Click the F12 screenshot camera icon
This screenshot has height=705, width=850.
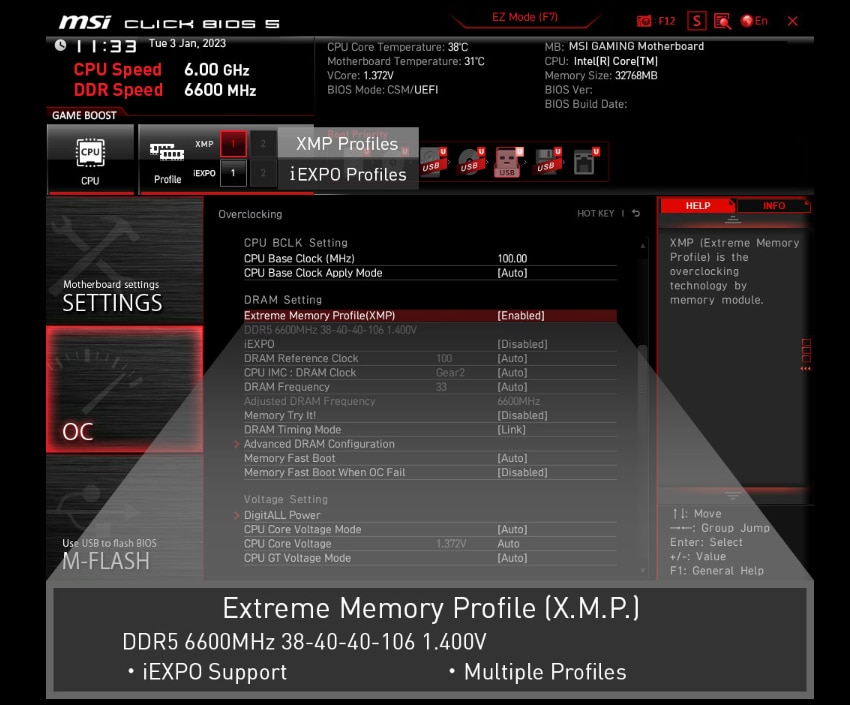tap(644, 21)
